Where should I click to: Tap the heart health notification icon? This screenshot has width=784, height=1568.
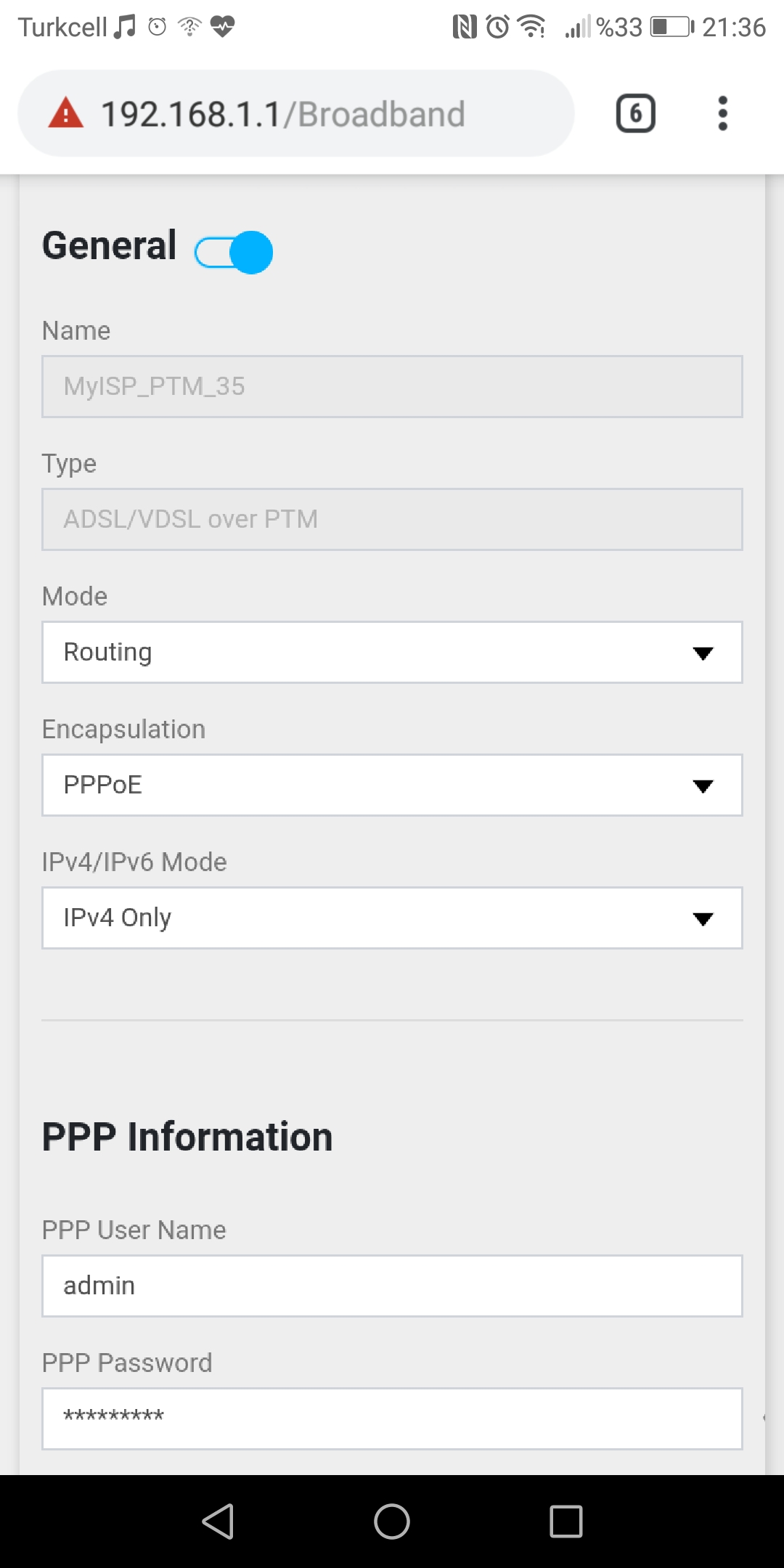coord(222,27)
